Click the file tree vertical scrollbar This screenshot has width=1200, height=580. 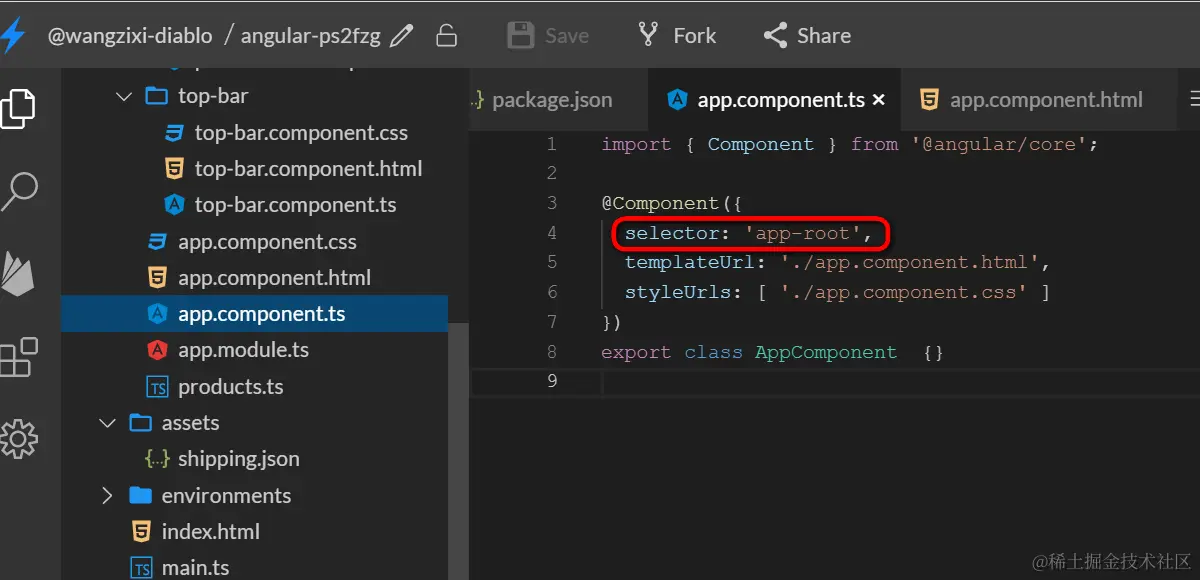[x=457, y=450]
